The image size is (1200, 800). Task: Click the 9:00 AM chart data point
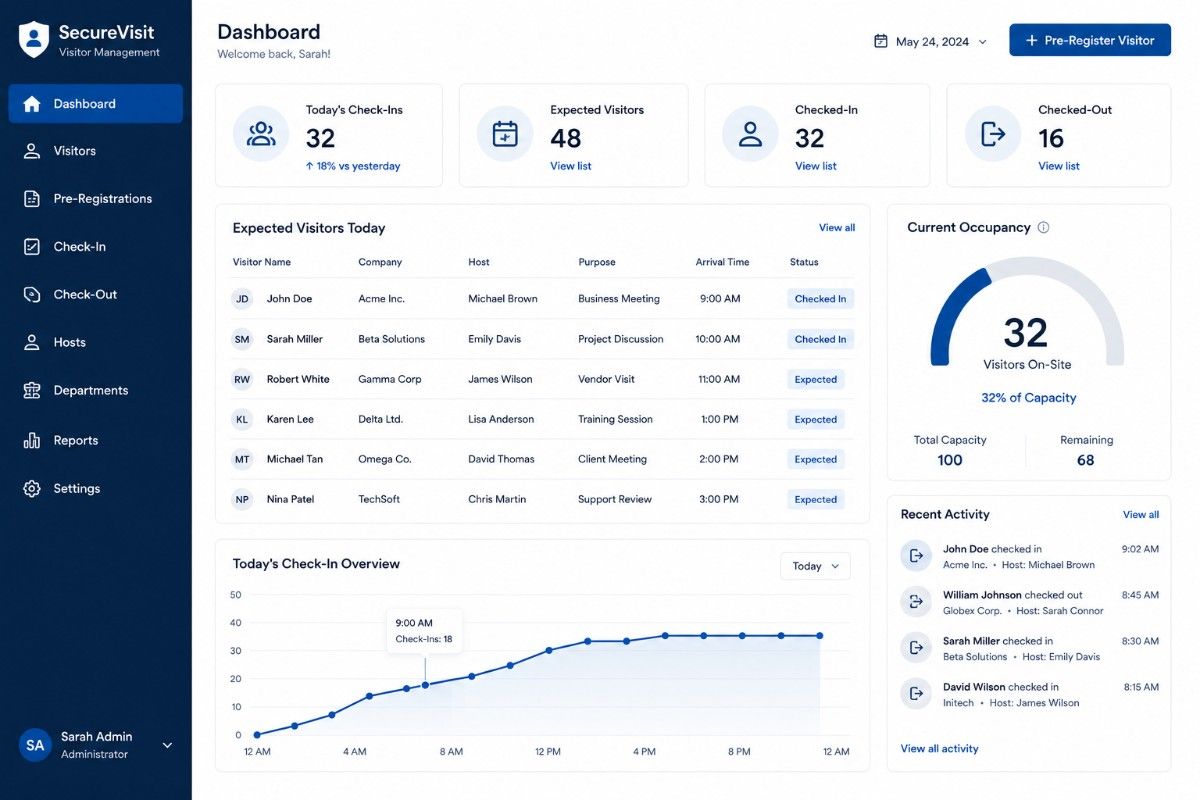(425, 685)
